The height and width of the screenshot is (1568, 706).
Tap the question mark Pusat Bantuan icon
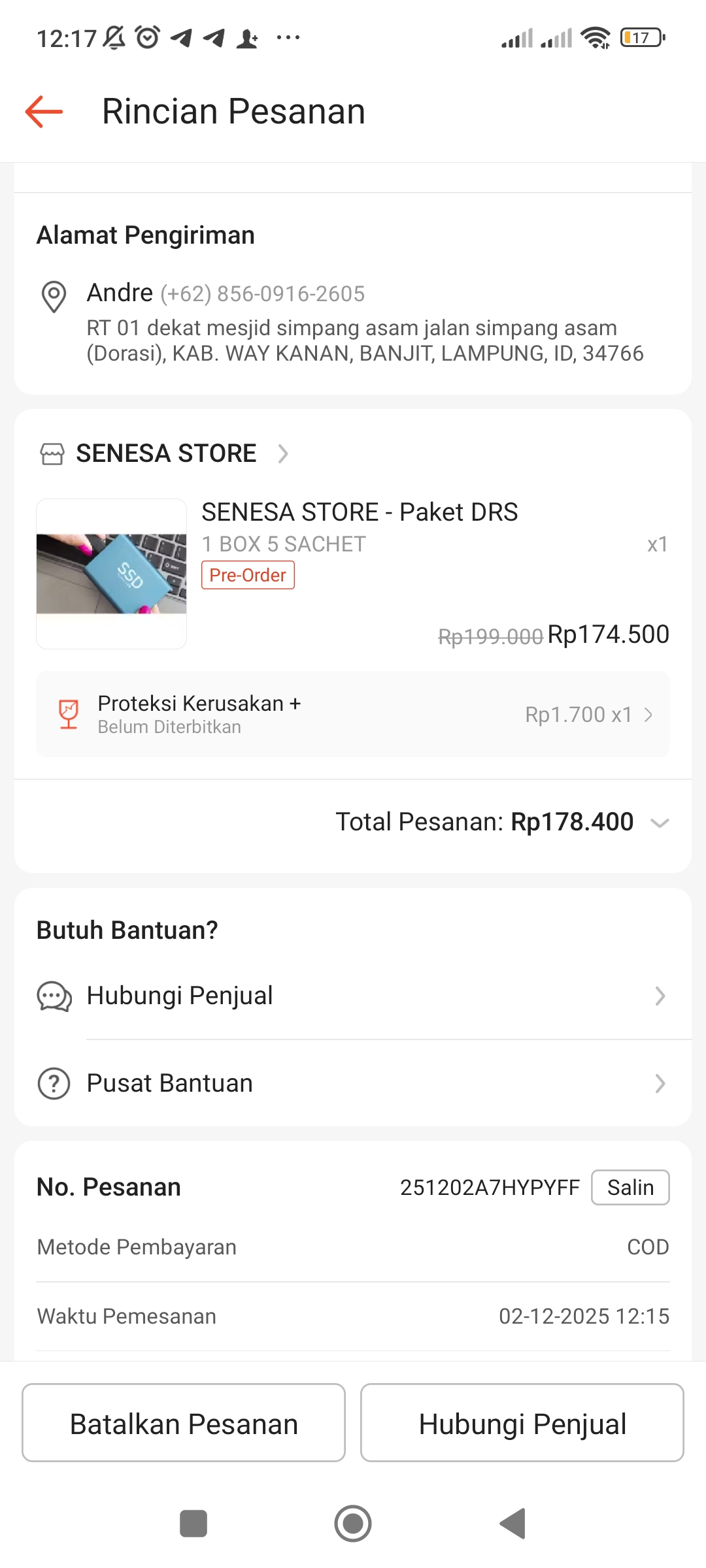[54, 1084]
